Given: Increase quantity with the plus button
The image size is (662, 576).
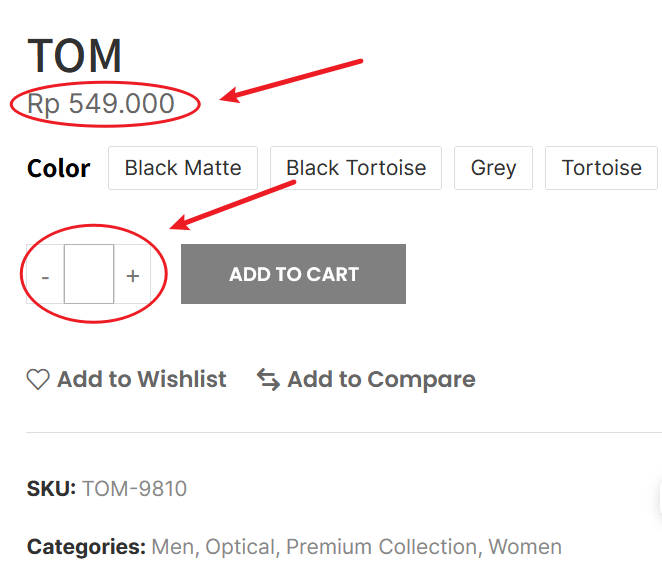Looking at the screenshot, I should (x=133, y=274).
